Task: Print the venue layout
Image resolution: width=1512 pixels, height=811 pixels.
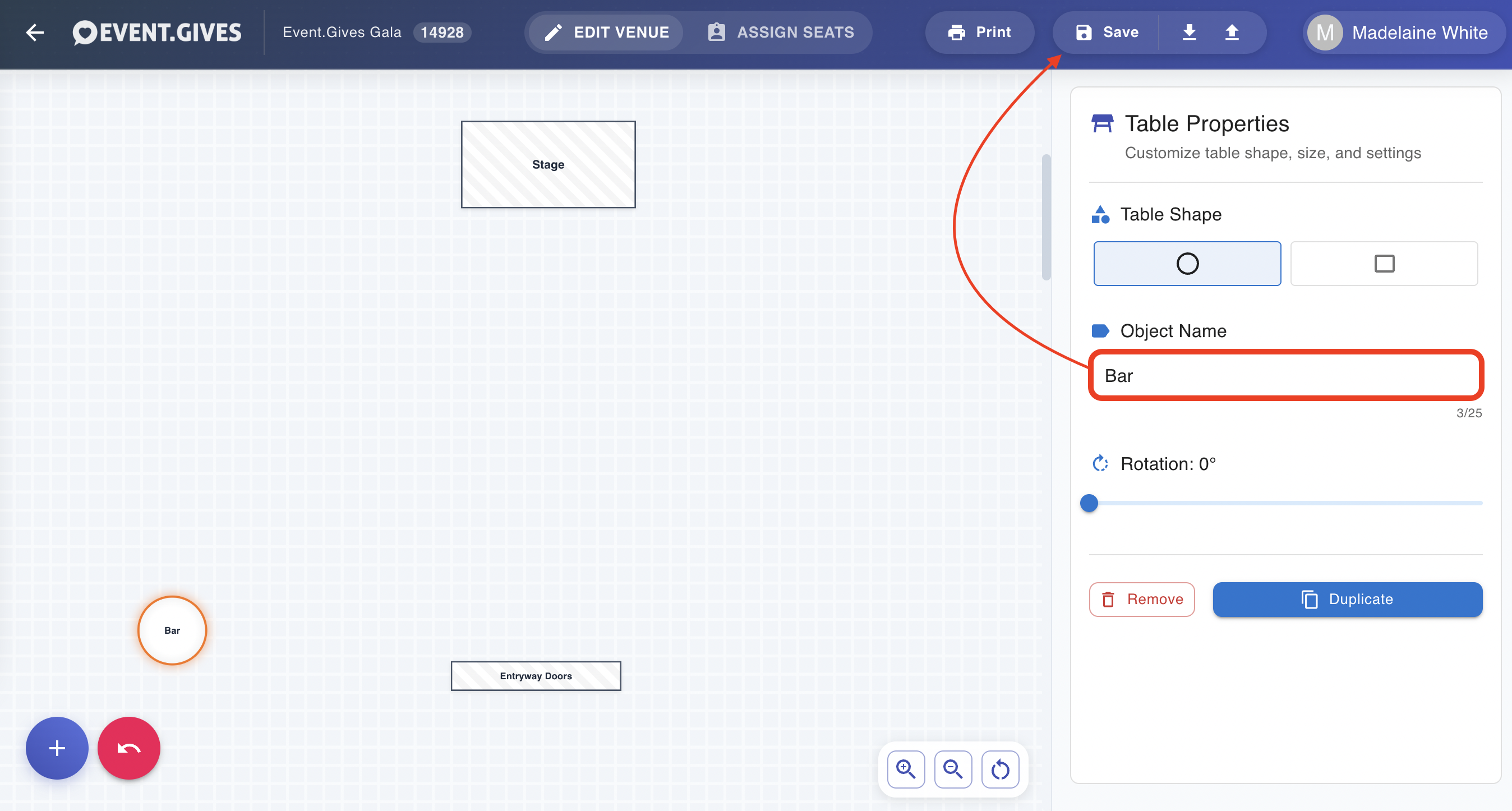Action: click(x=979, y=33)
